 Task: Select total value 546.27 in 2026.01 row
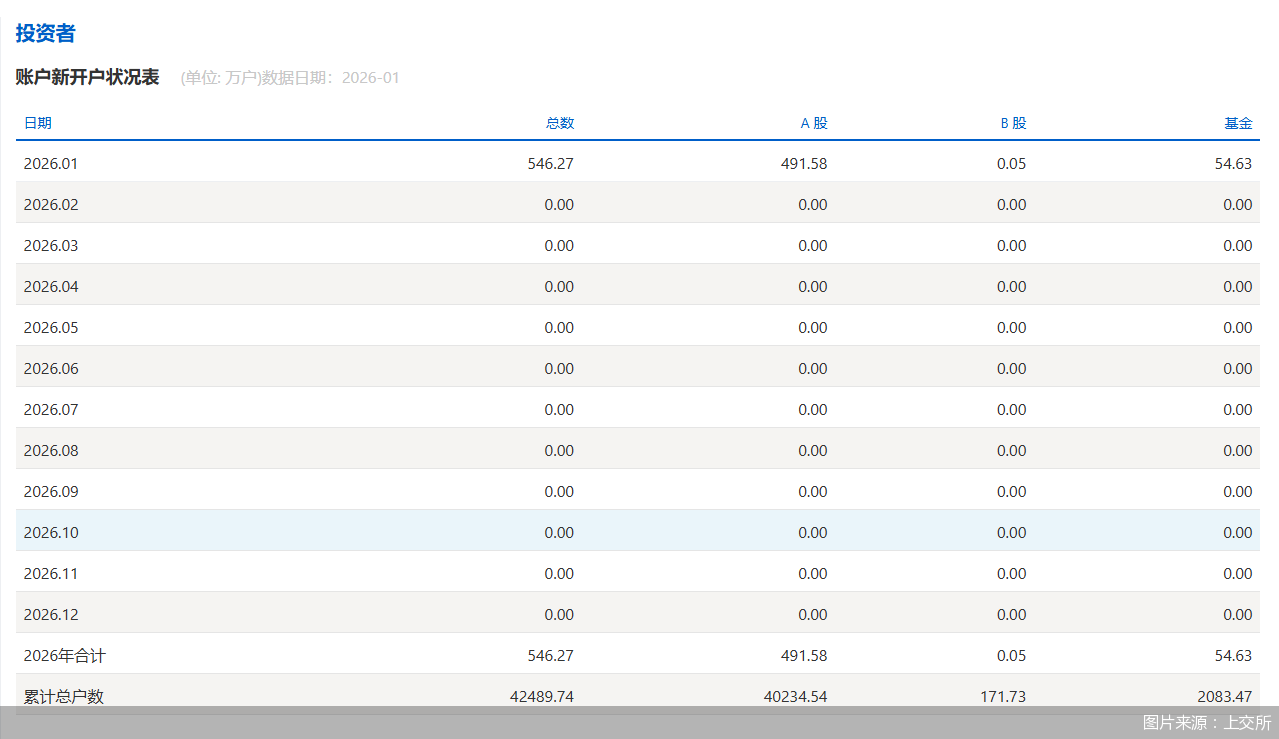click(x=551, y=163)
